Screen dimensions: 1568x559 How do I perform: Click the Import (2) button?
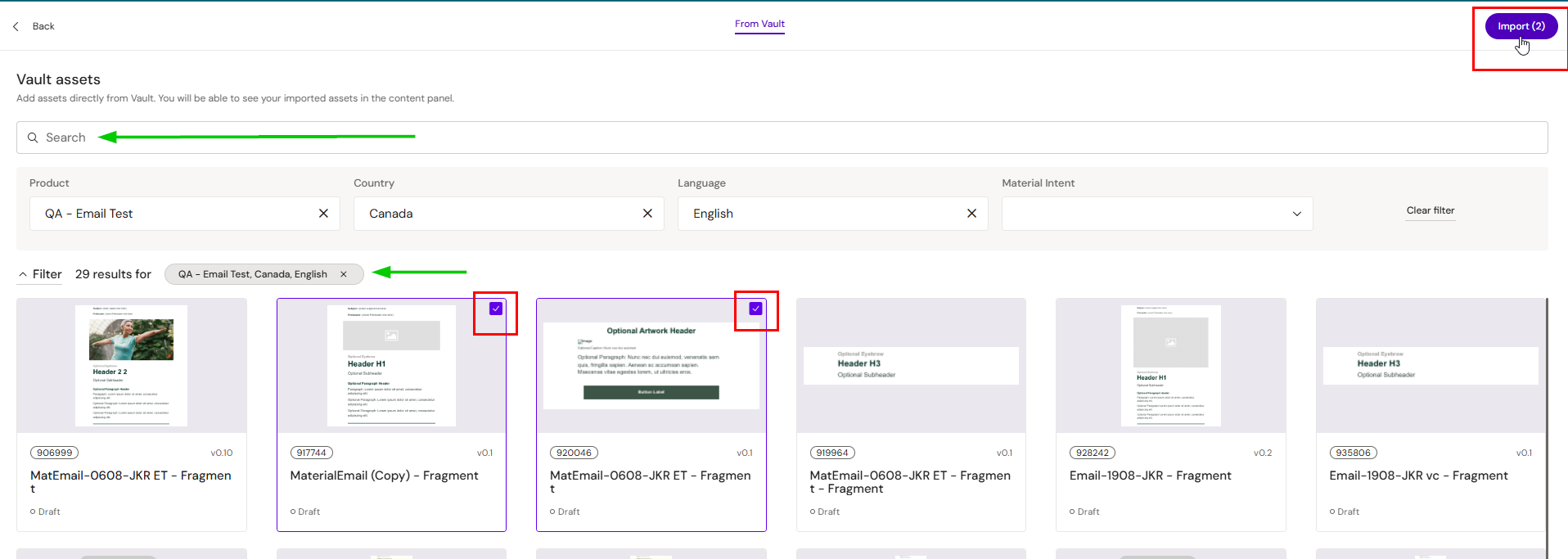[x=1521, y=26]
